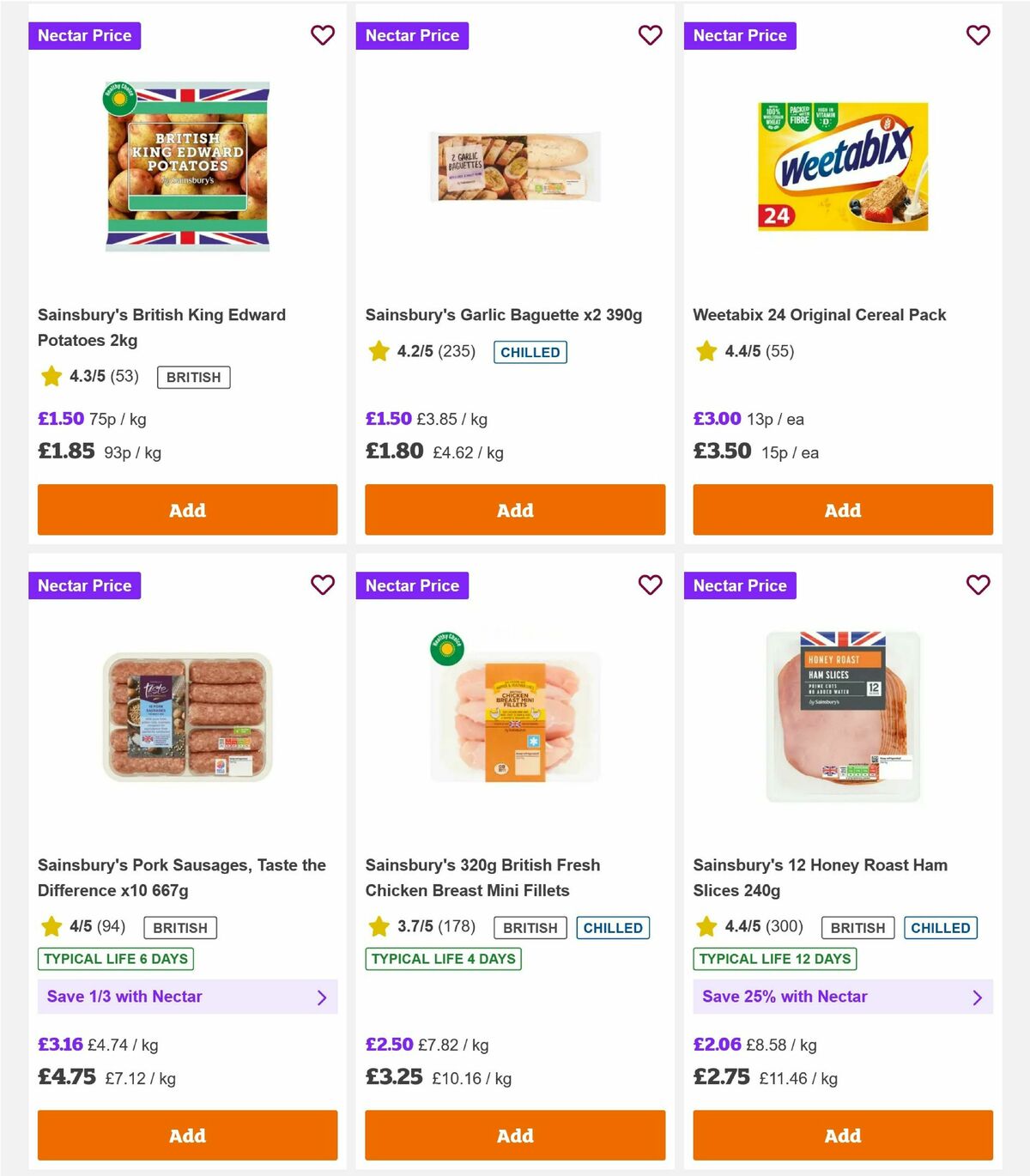The width and height of the screenshot is (1030, 1176).
Task: Click the BRITISH label on King Edward Potatoes
Action: pos(193,377)
